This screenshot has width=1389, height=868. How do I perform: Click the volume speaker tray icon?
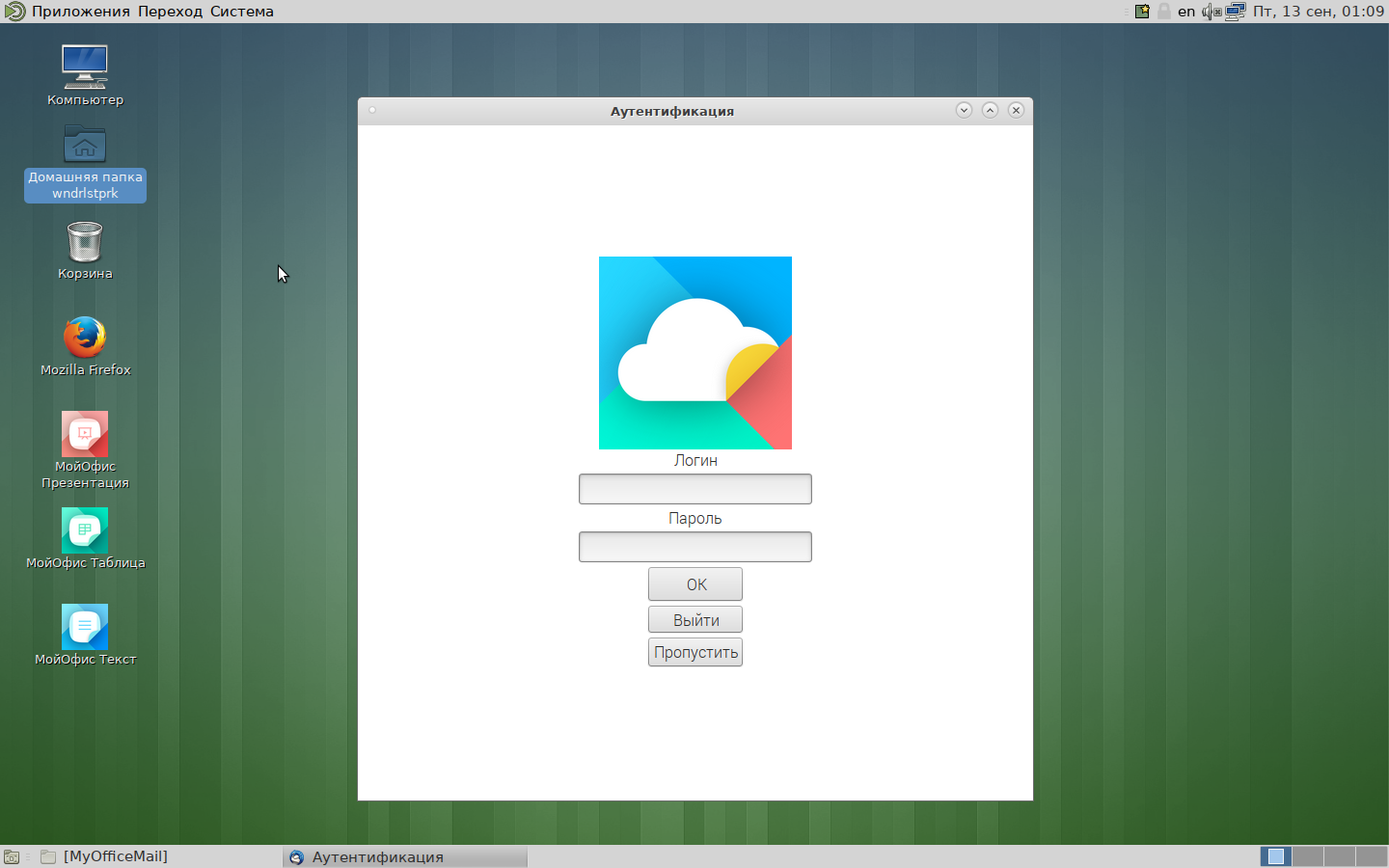pos(1212,12)
